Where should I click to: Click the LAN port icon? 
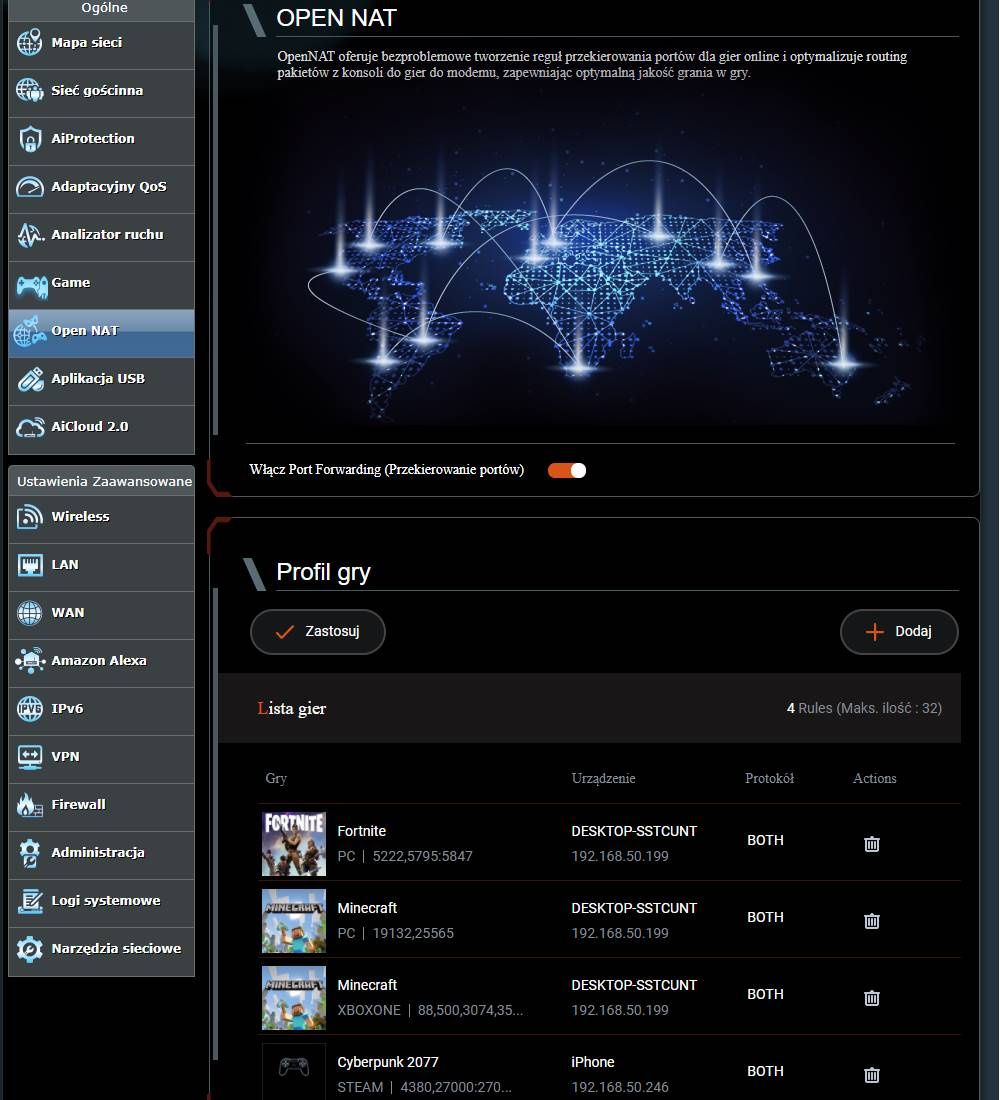pos(29,565)
